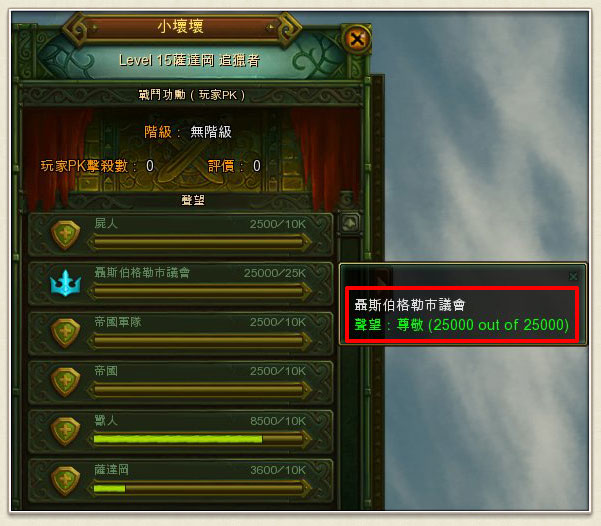Click the 帝國軍隊 faction shield icon
Screen dimensions: 601x526
point(66,333)
